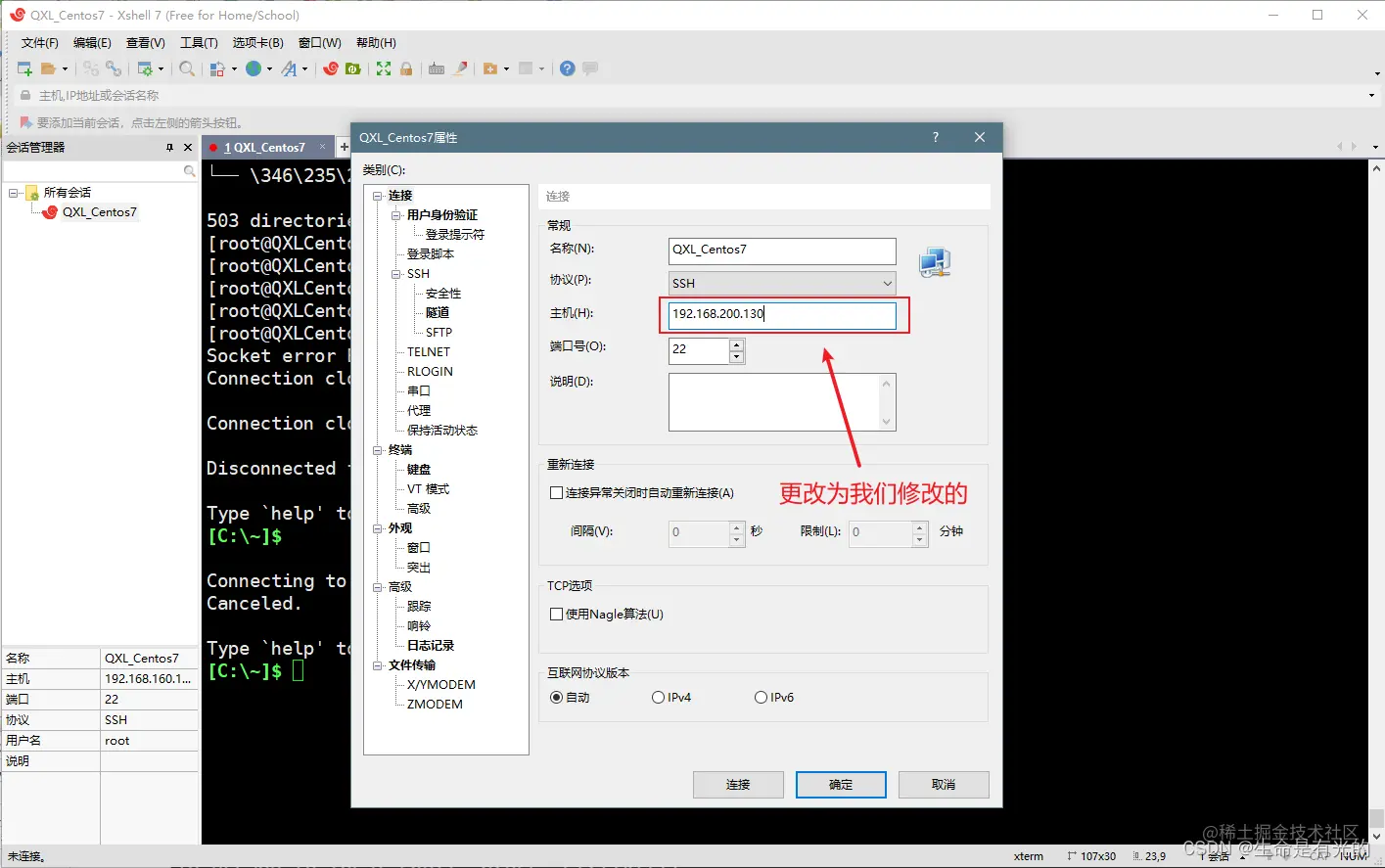Click the 主机 host address input field
Screen dimensions: 1385x868
pos(781,315)
